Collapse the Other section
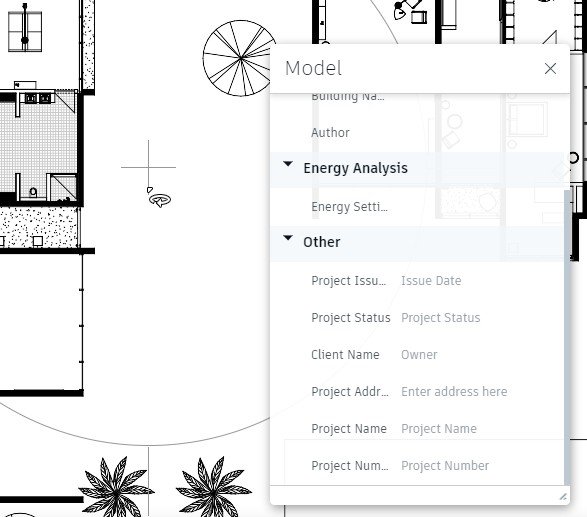This screenshot has height=517, width=587. click(288, 238)
